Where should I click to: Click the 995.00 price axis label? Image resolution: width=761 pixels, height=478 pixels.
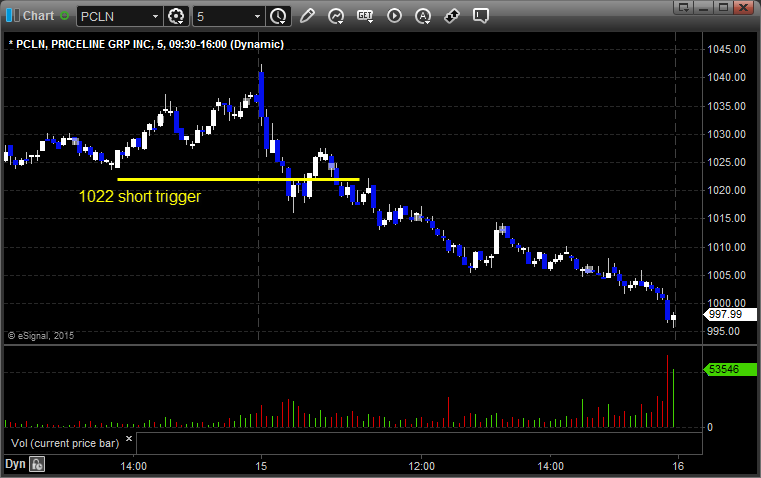724,331
